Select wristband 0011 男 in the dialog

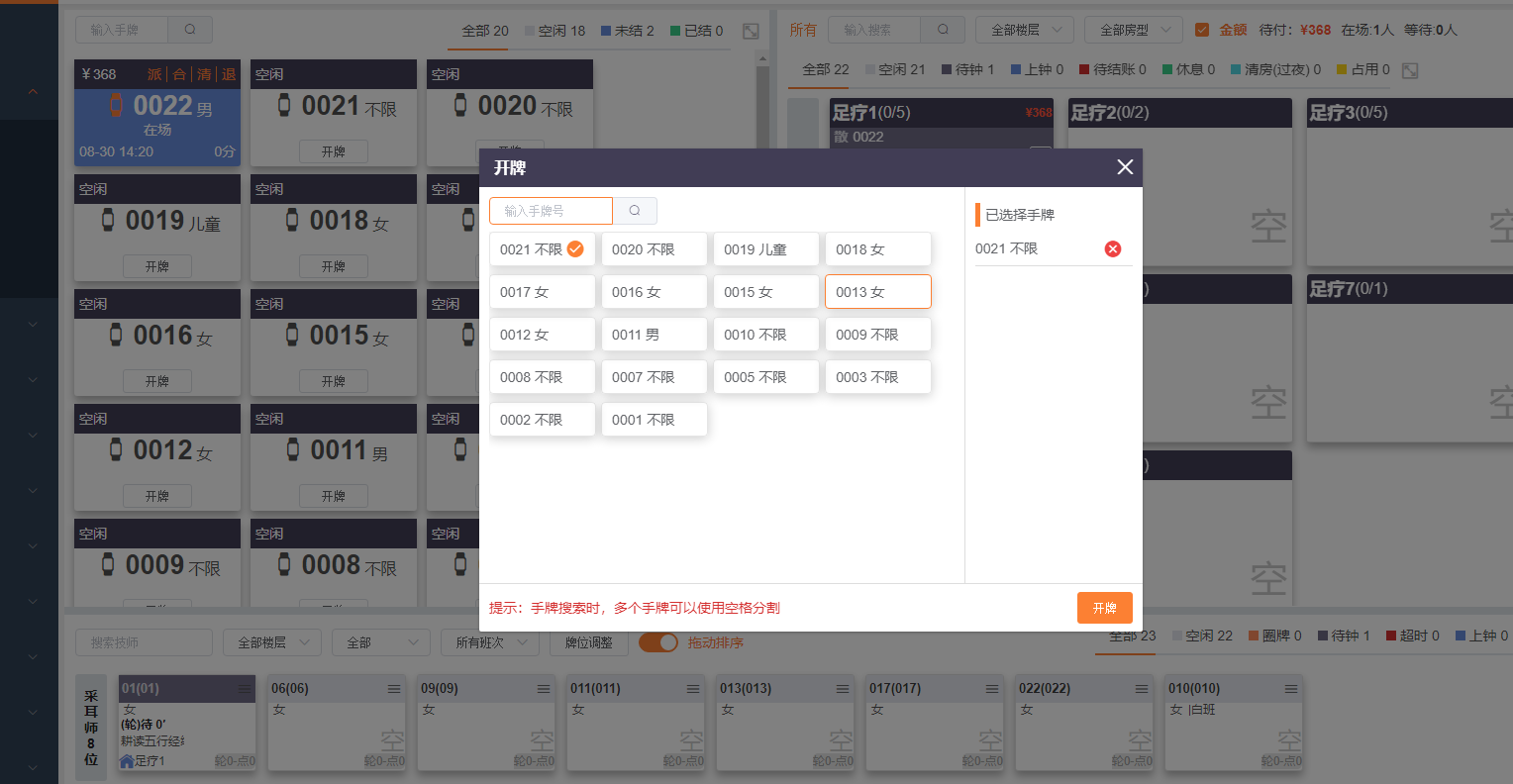coord(654,335)
